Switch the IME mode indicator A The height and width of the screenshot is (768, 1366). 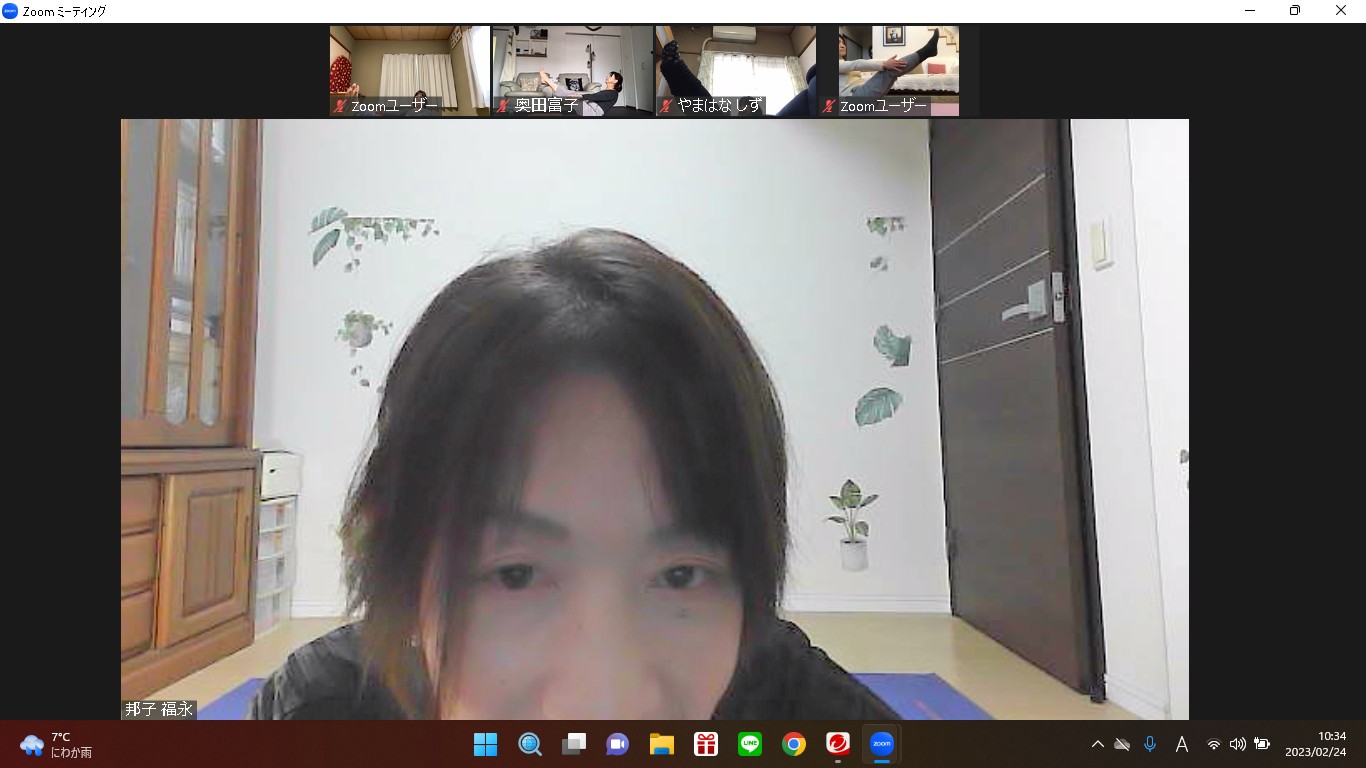(1181, 744)
